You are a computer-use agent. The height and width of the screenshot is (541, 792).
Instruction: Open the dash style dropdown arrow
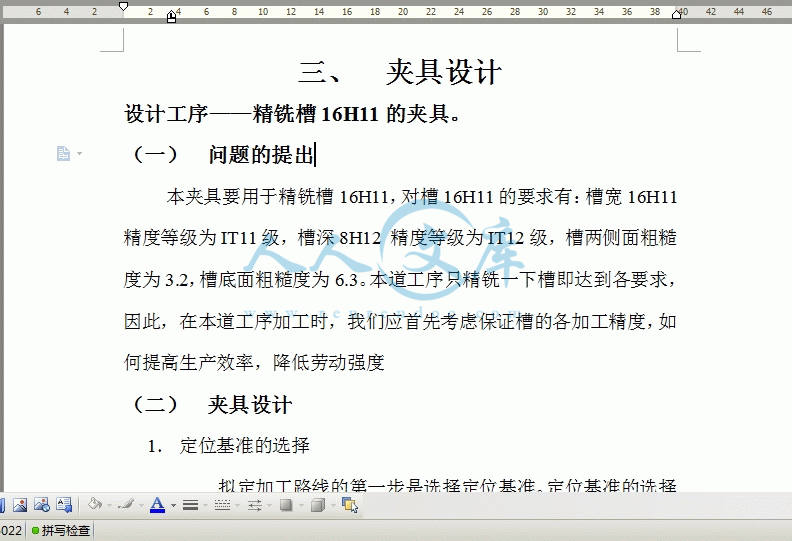[x=238, y=505]
